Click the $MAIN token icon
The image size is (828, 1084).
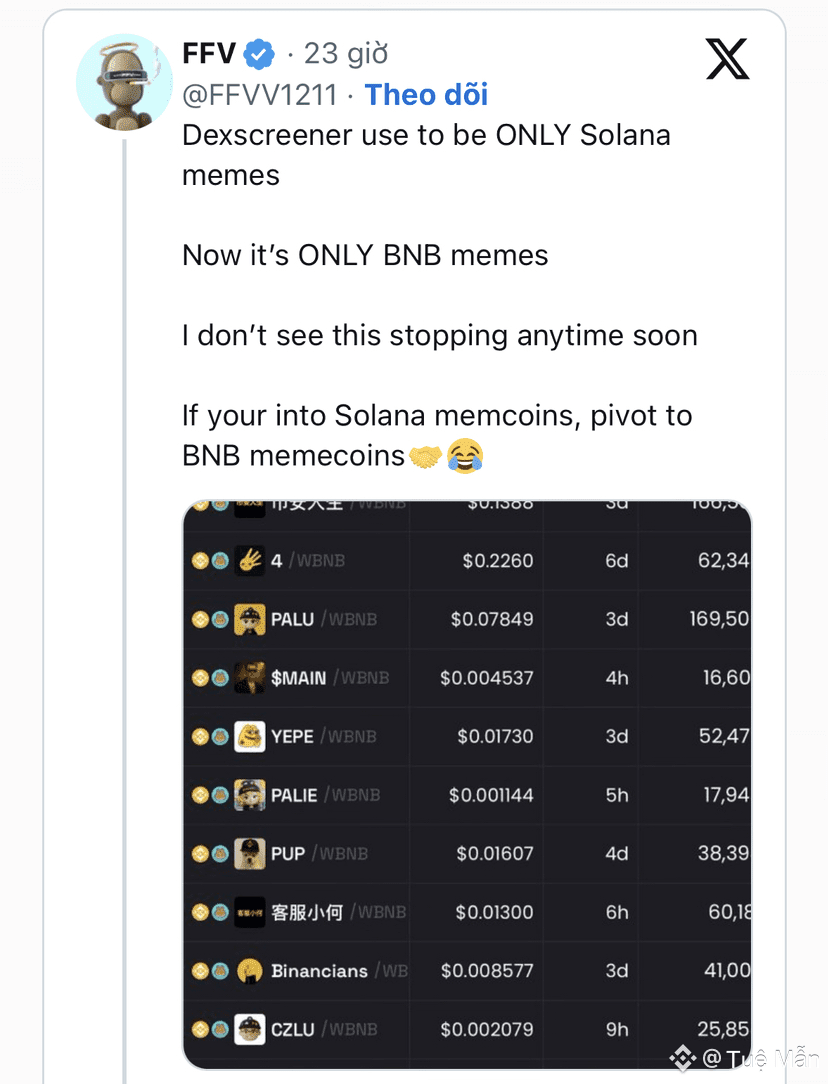click(x=249, y=678)
